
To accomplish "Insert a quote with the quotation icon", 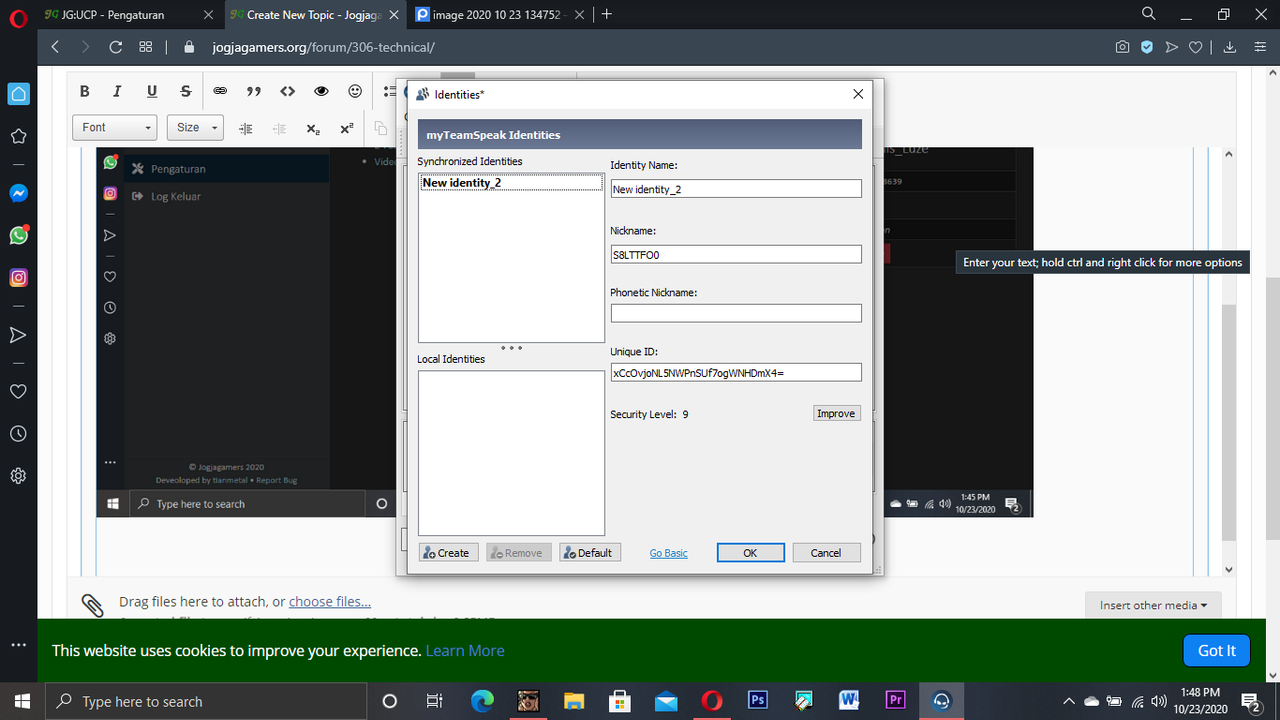I will point(254,91).
